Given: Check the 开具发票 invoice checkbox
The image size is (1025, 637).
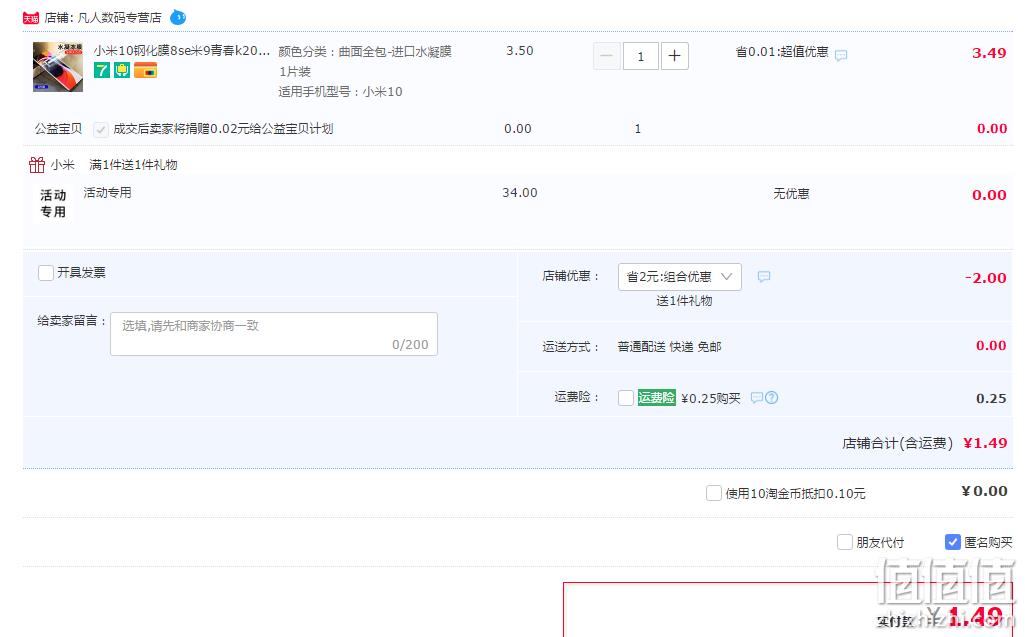Looking at the screenshot, I should point(46,273).
